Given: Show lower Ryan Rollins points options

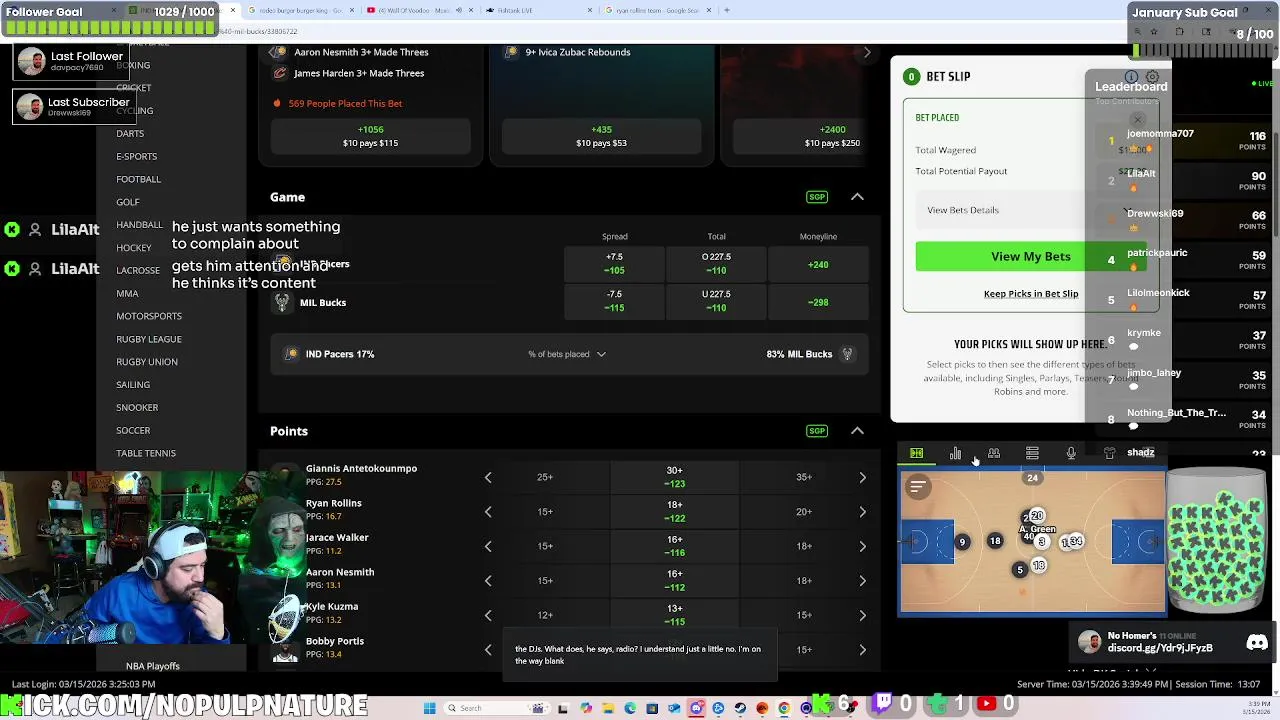Looking at the screenshot, I should [488, 512].
